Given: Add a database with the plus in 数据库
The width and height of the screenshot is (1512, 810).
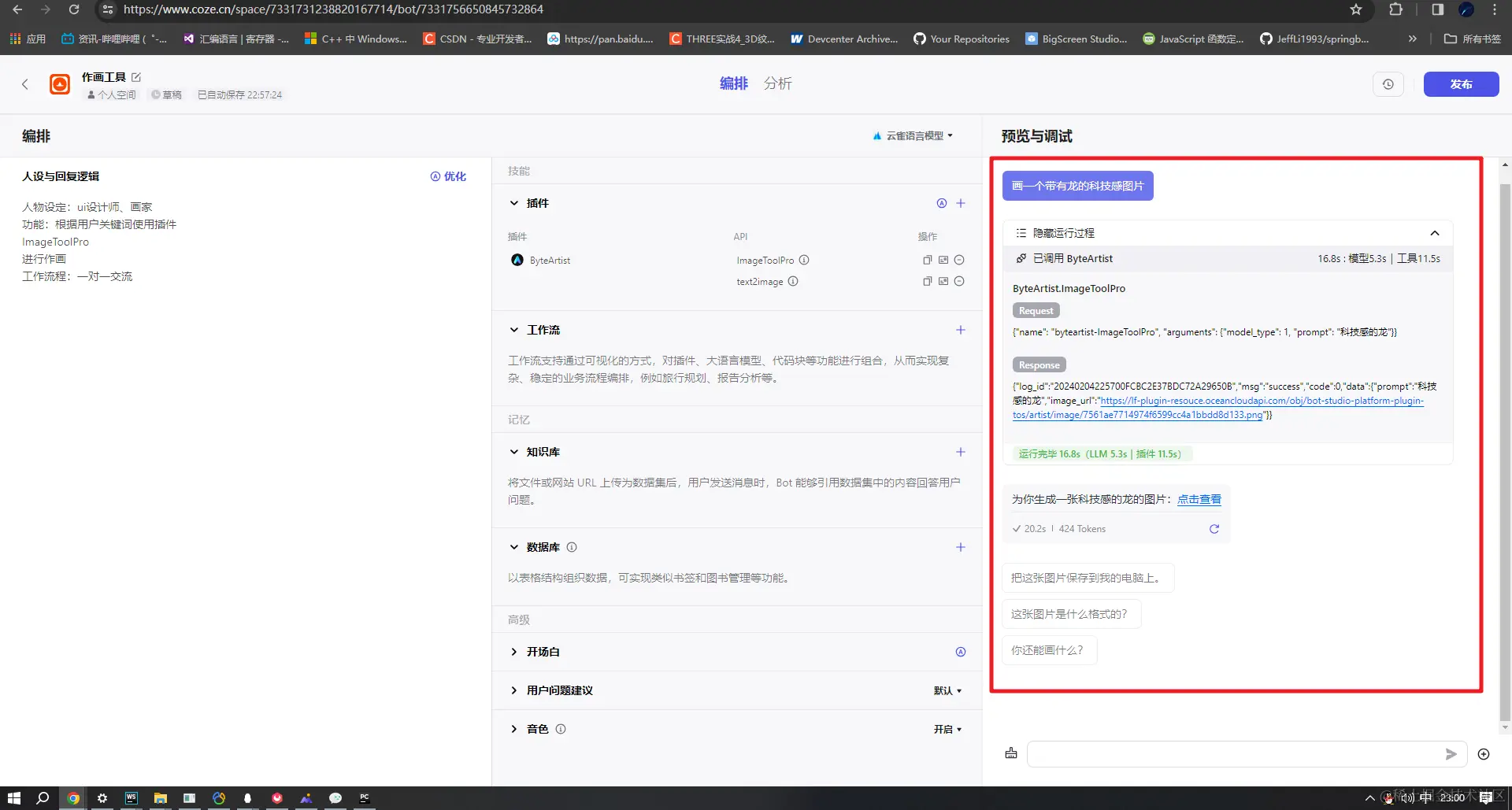Looking at the screenshot, I should tap(961, 547).
